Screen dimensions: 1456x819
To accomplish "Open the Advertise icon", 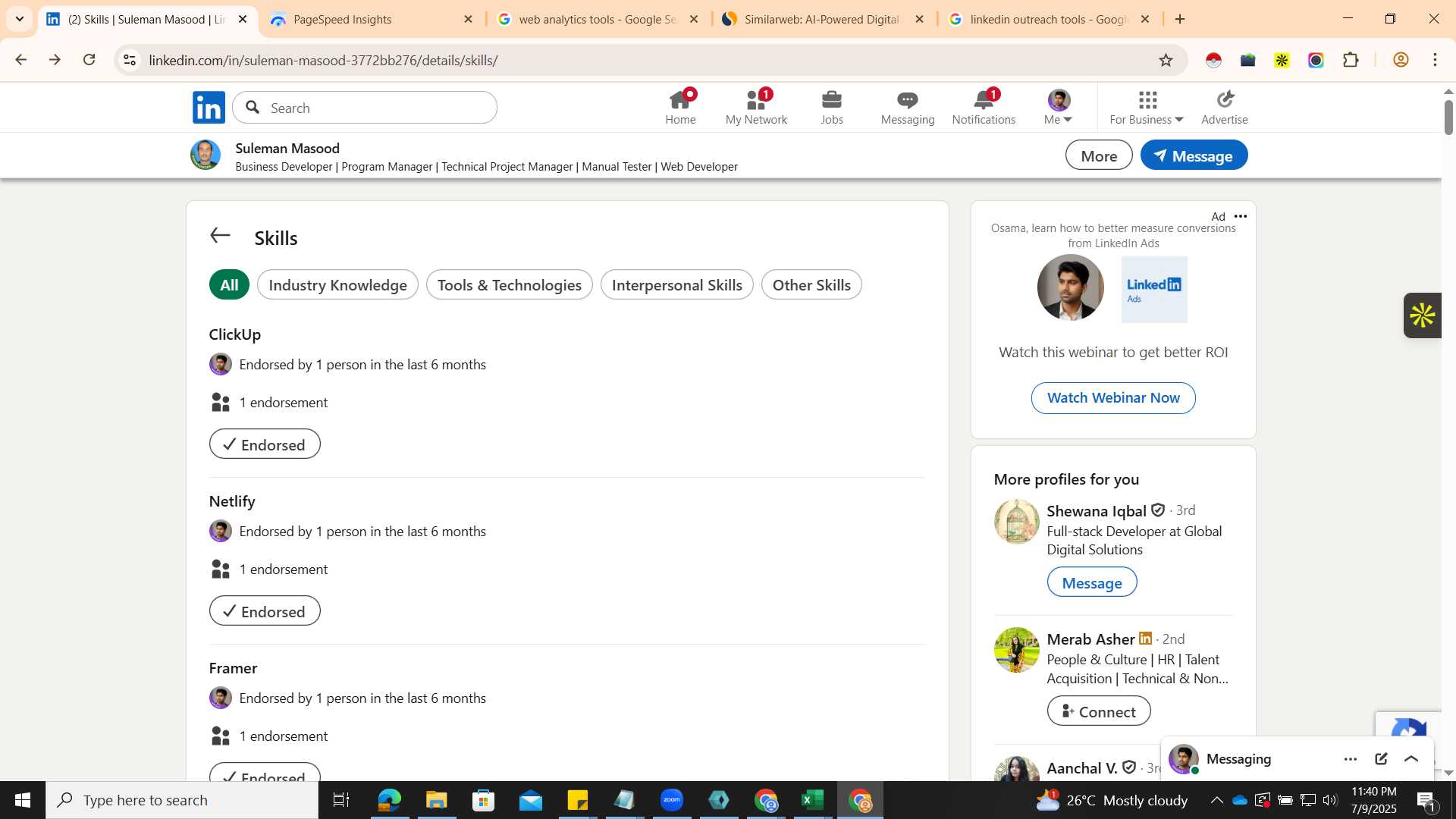I will tap(1225, 107).
